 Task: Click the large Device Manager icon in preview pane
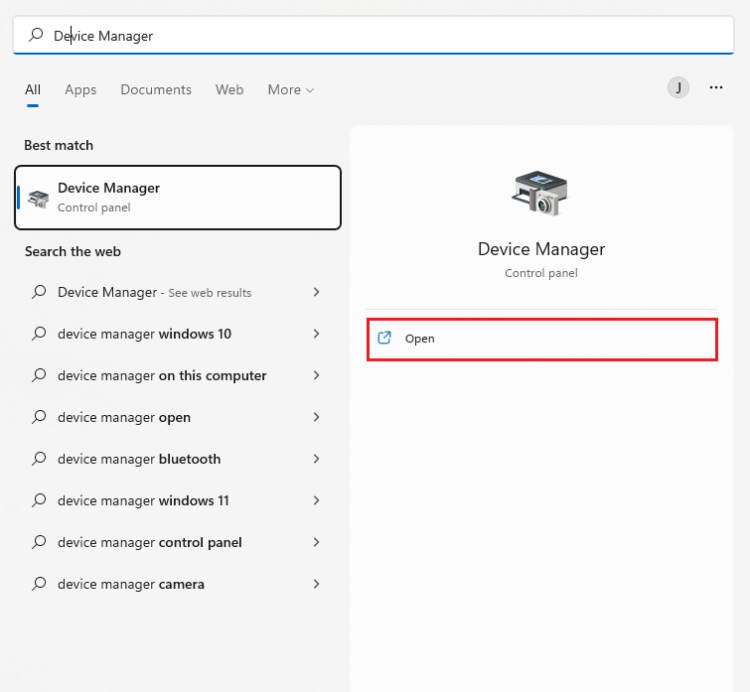coord(540,193)
